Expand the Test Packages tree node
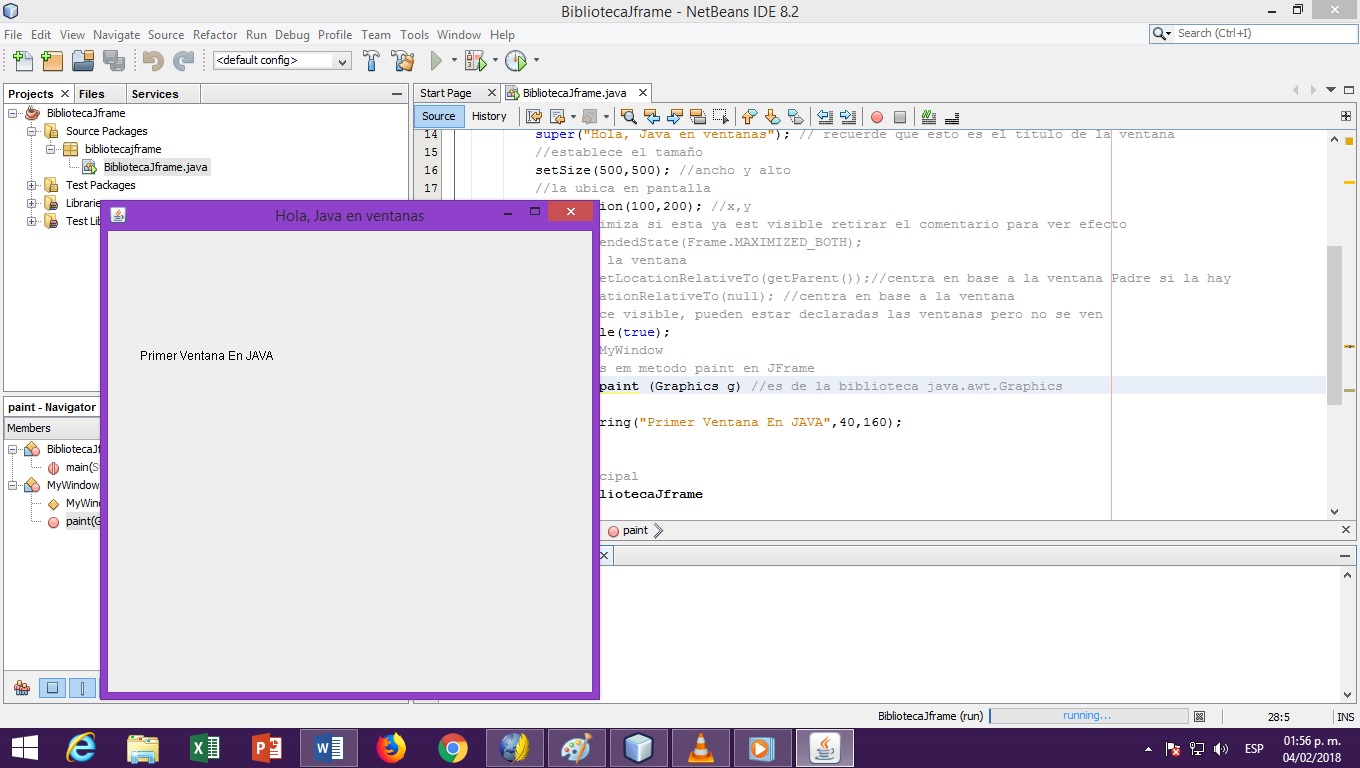 [x=31, y=185]
